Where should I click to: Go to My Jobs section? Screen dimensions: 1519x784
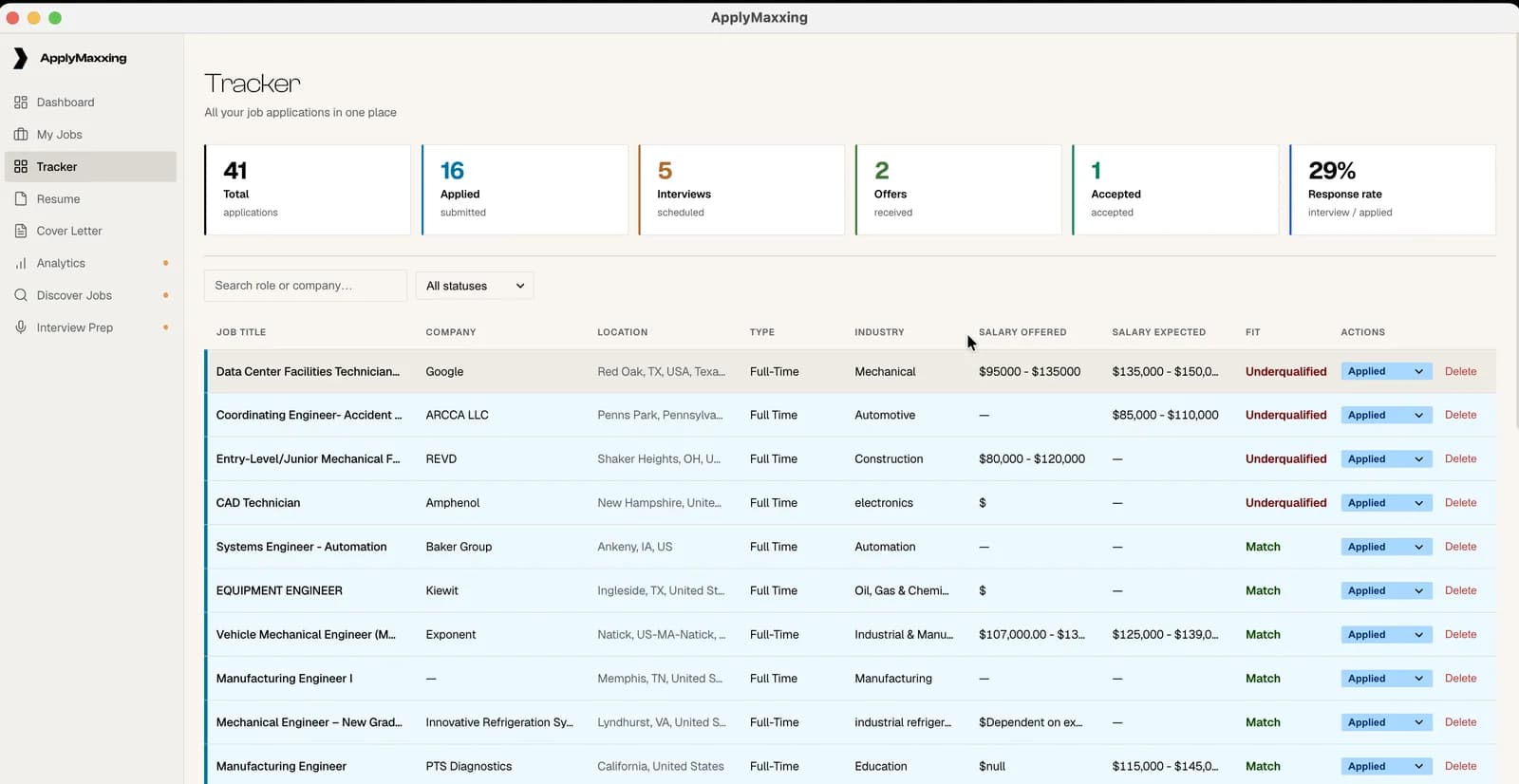(90, 134)
